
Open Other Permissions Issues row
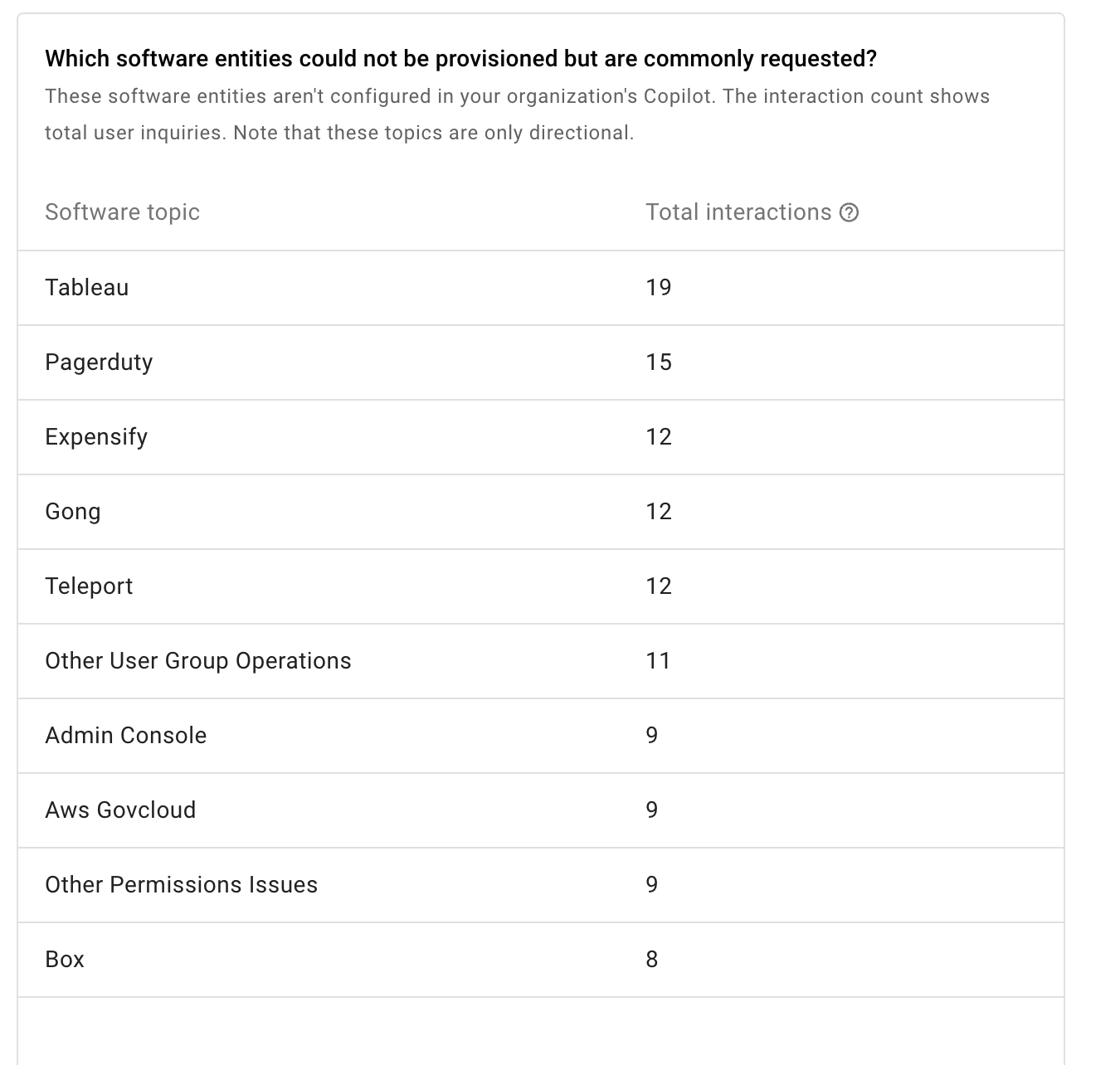(x=541, y=885)
